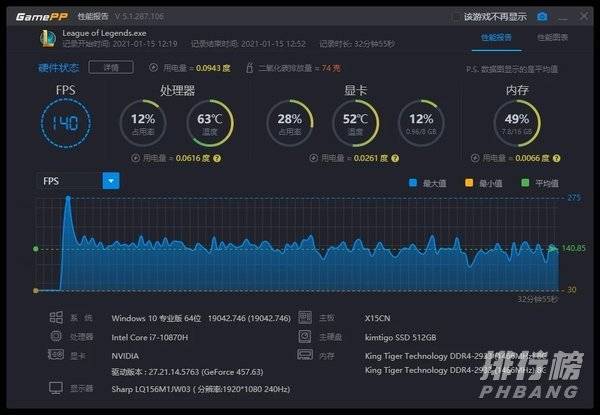Click the GamePP logo
This screenshot has width=600, height=415.
pos(42,16)
